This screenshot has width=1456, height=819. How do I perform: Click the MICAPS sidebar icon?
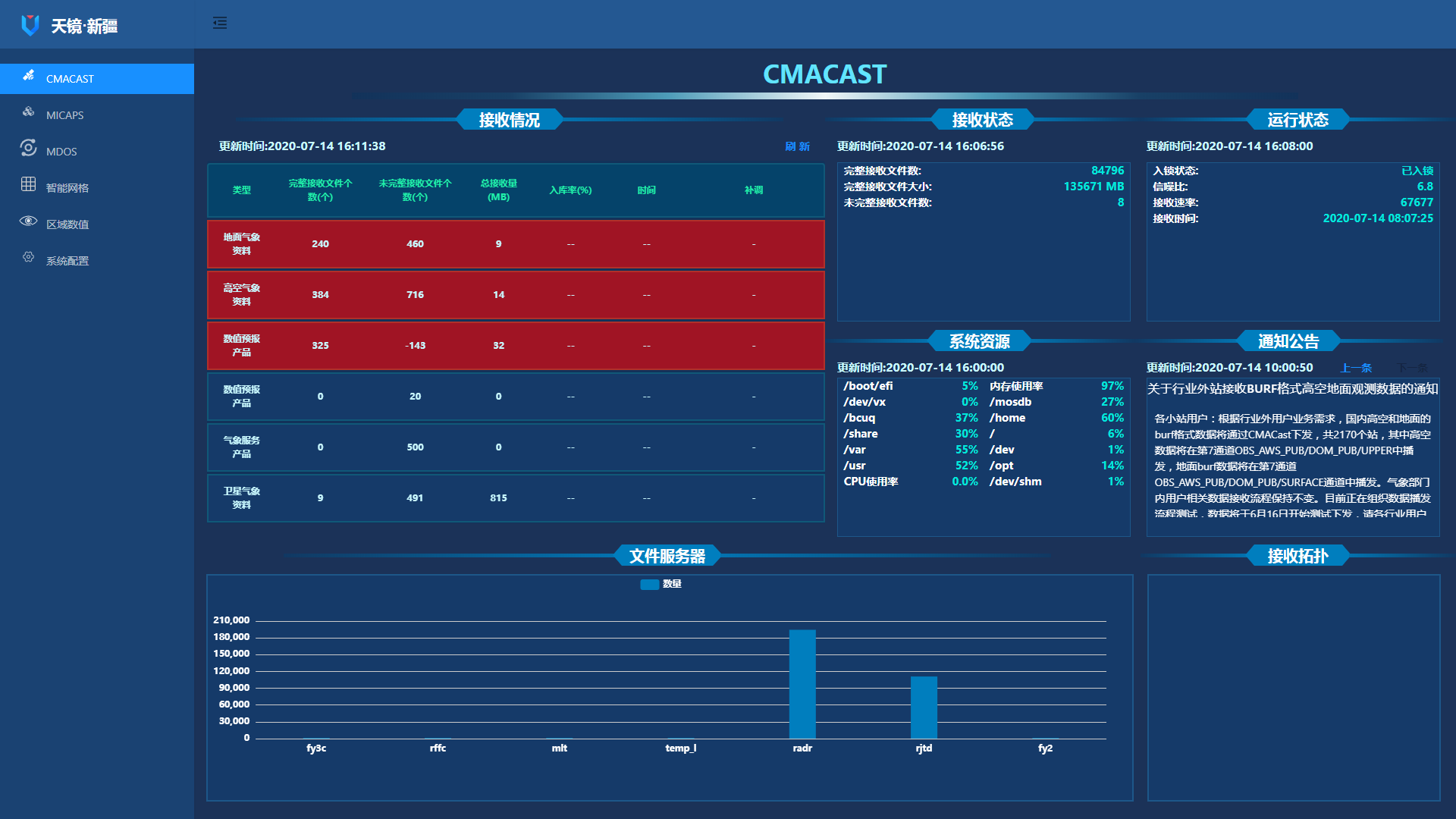tap(29, 111)
